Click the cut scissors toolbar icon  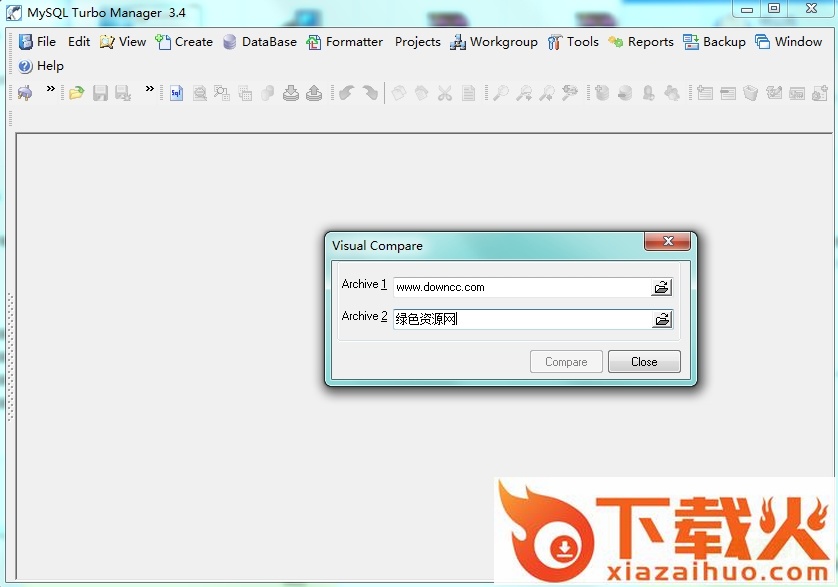(445, 93)
